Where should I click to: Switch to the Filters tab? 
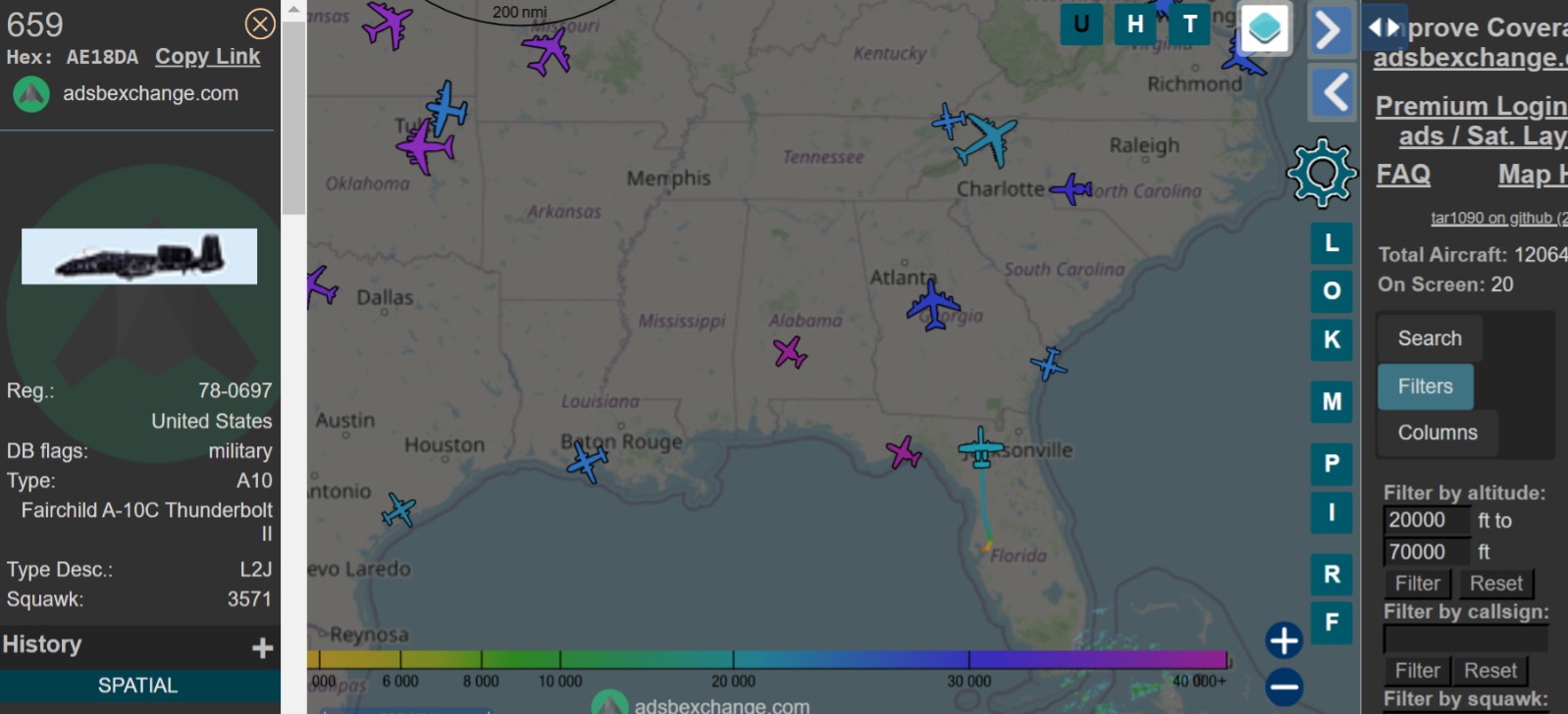pos(1425,386)
